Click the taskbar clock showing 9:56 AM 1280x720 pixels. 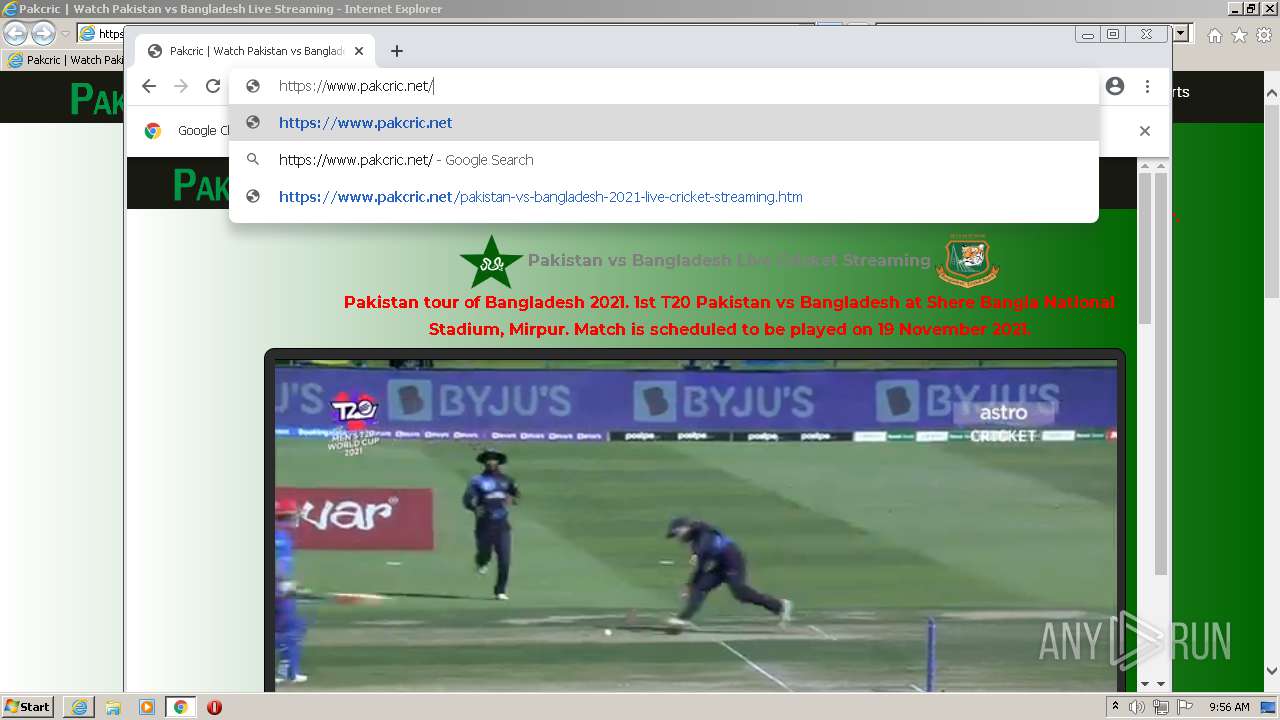(1229, 707)
